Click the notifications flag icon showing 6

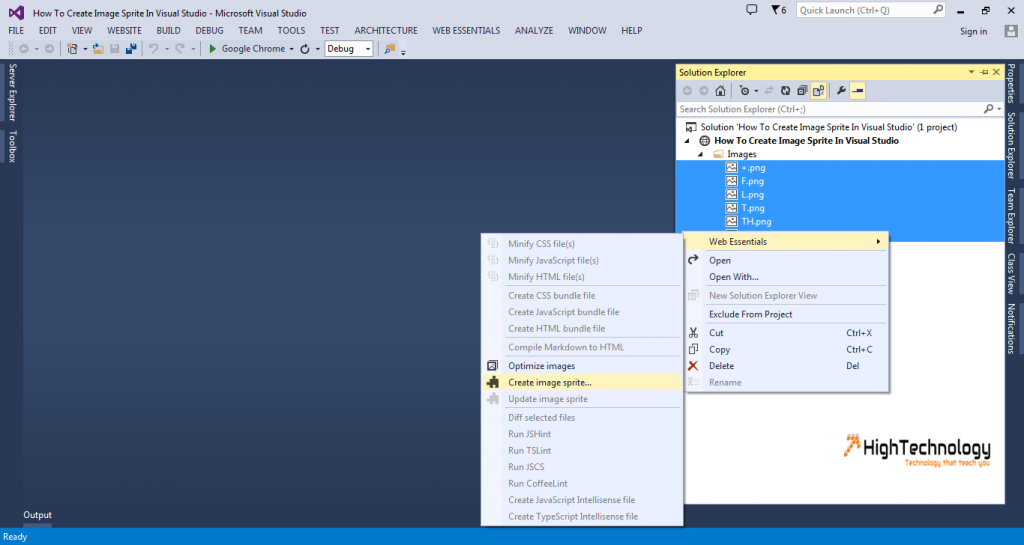pyautogui.click(x=778, y=10)
